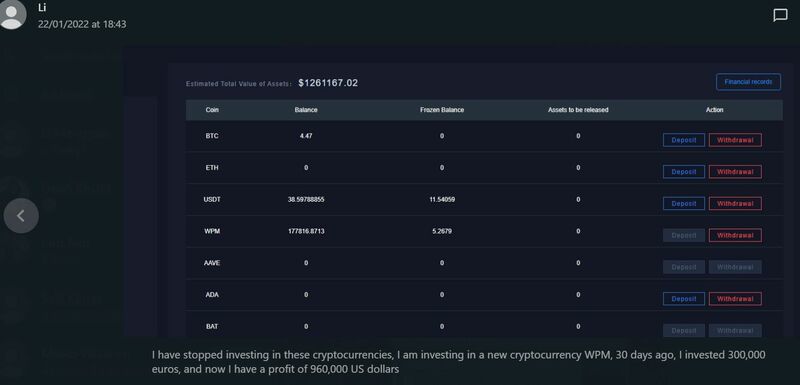Click the greyed-out BAT Withdrawal button
Viewport: 800px width, 385px height.
[x=735, y=330]
